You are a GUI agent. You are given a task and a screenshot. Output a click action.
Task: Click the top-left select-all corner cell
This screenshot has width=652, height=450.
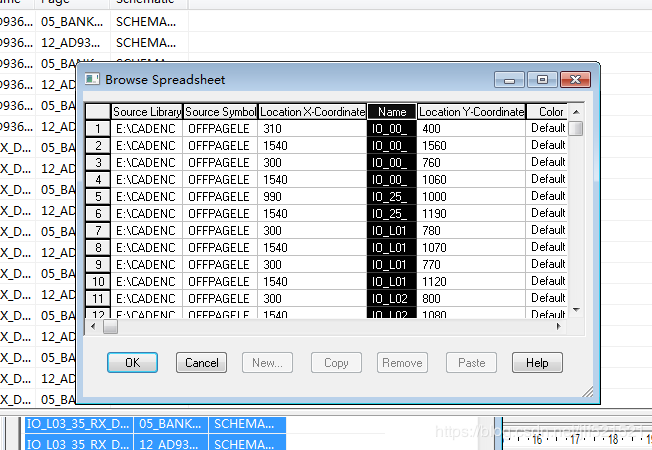click(x=98, y=112)
